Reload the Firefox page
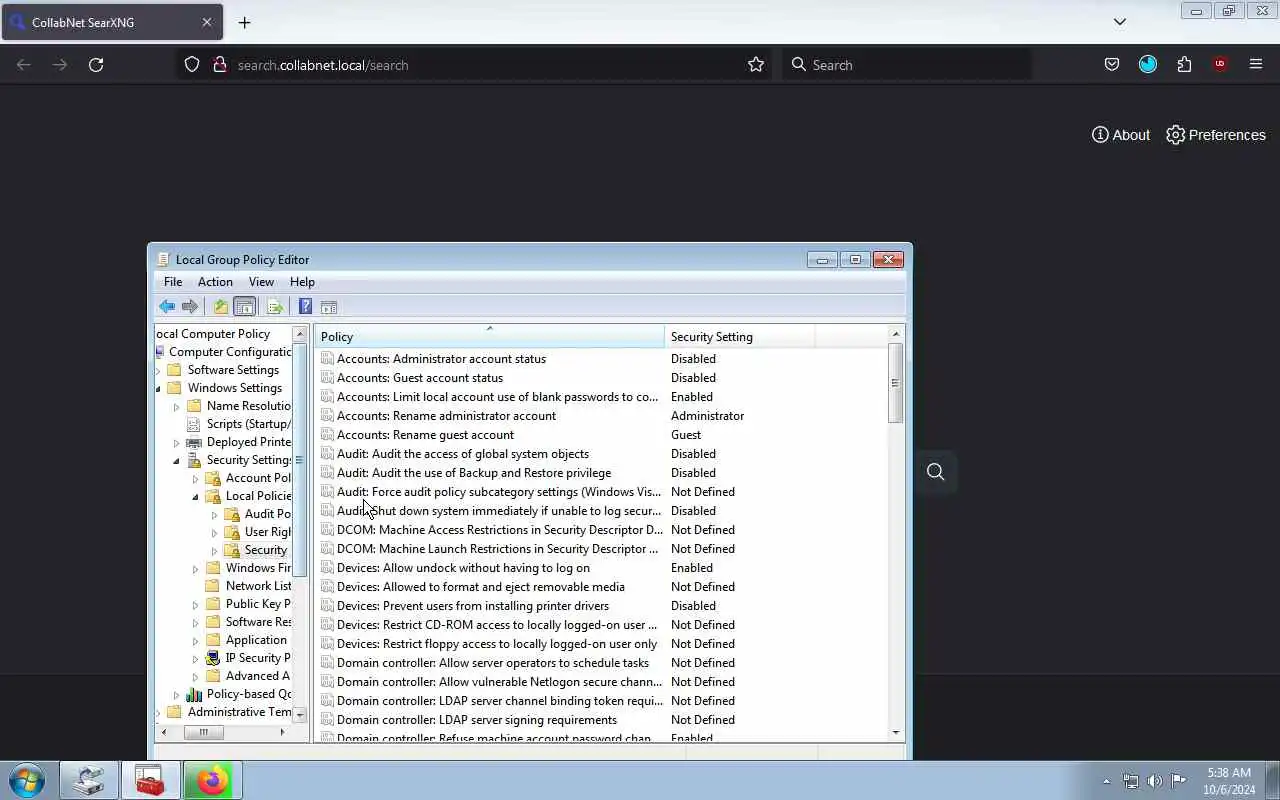 tap(96, 65)
